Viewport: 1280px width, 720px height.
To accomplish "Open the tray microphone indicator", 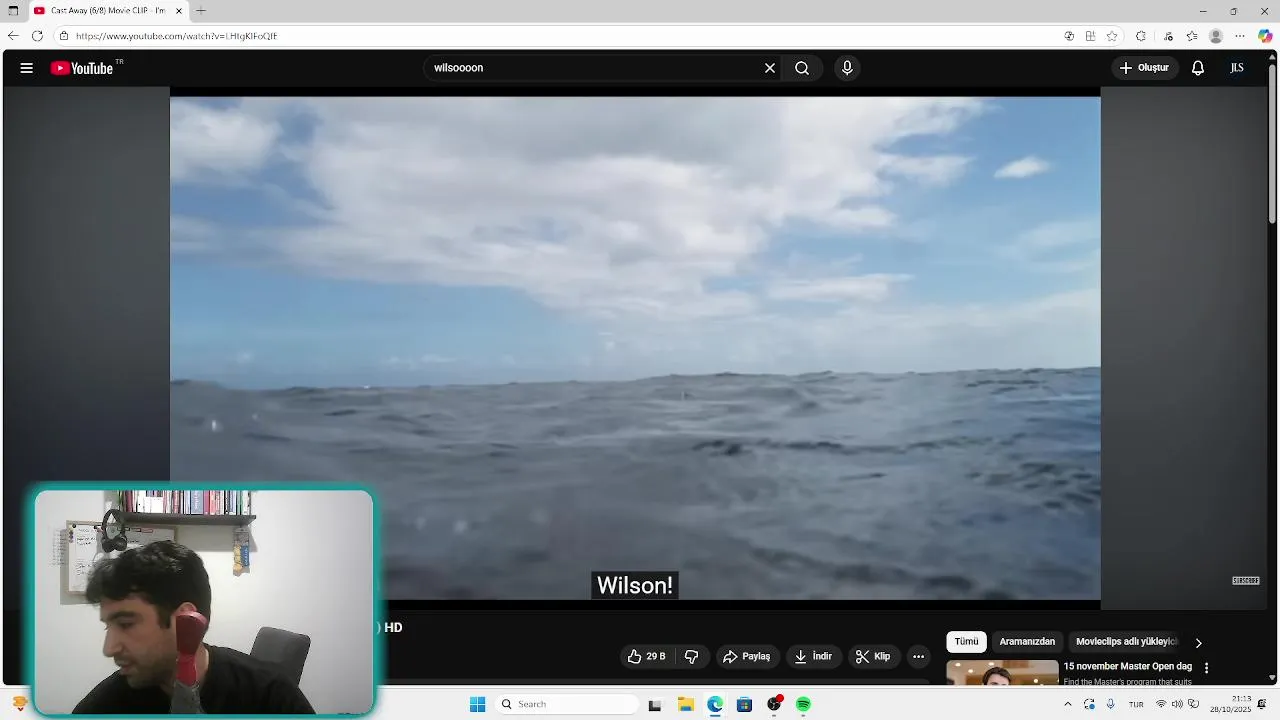I will (1110, 704).
